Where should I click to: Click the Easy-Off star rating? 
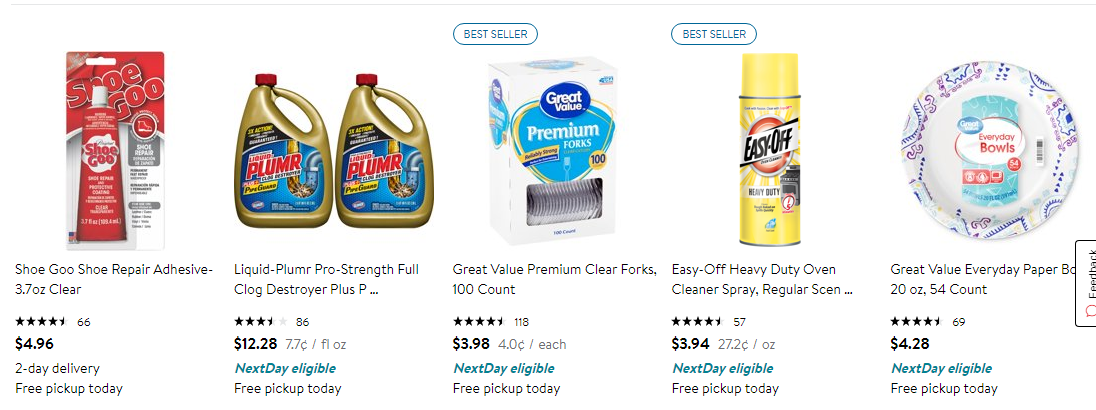tap(697, 322)
